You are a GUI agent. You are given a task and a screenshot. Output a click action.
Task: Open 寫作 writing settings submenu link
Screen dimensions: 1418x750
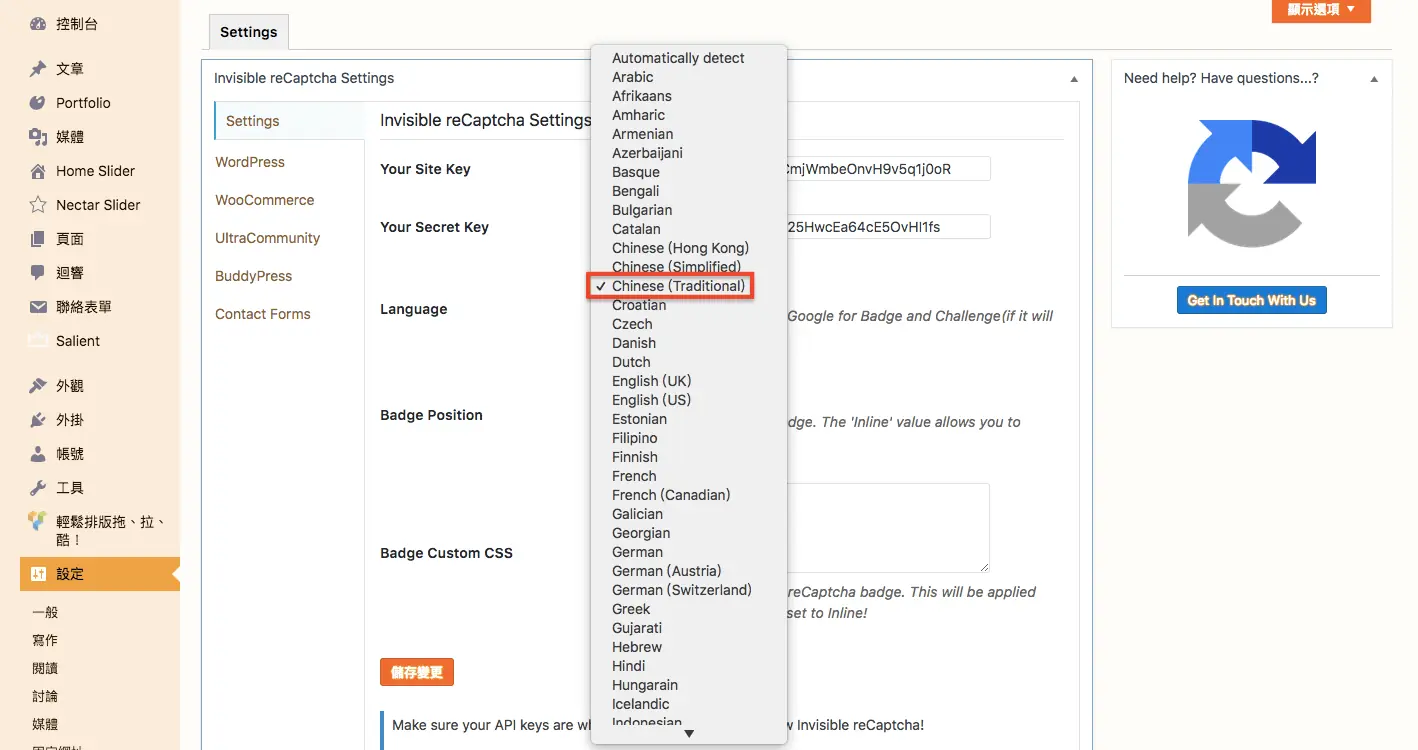(45, 640)
